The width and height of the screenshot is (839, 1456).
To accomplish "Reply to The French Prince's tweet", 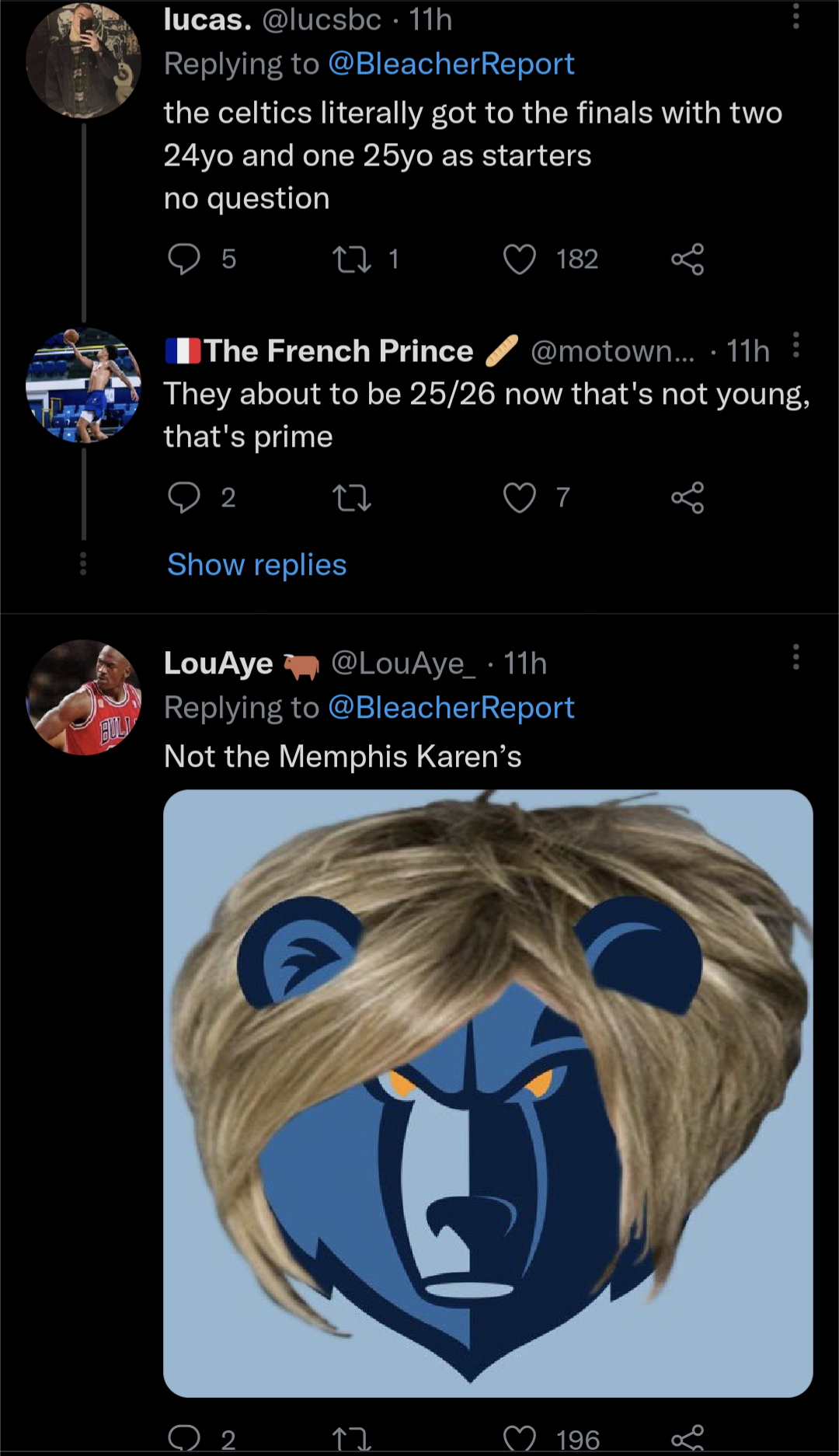I will (x=184, y=497).
